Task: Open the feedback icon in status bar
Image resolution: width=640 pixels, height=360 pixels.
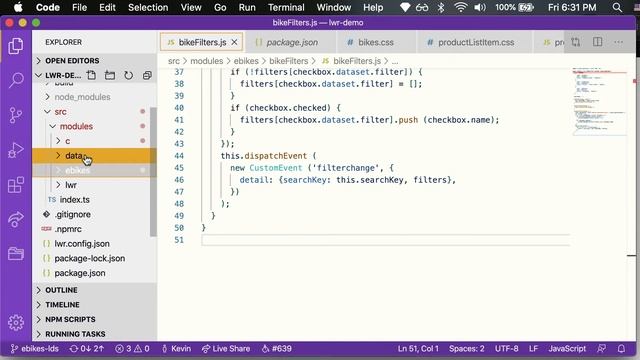Action: [x=601, y=349]
